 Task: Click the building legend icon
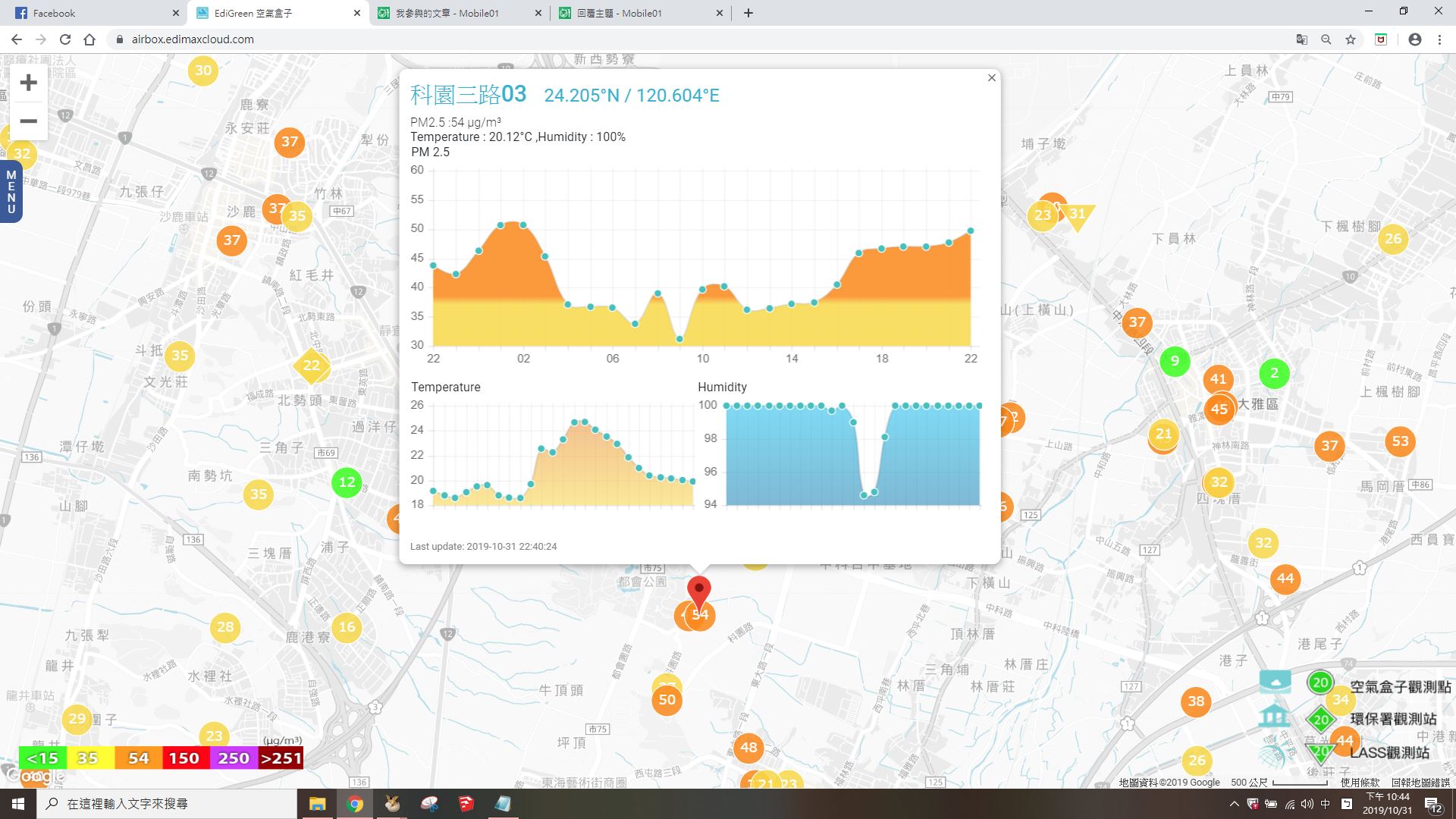(1274, 716)
